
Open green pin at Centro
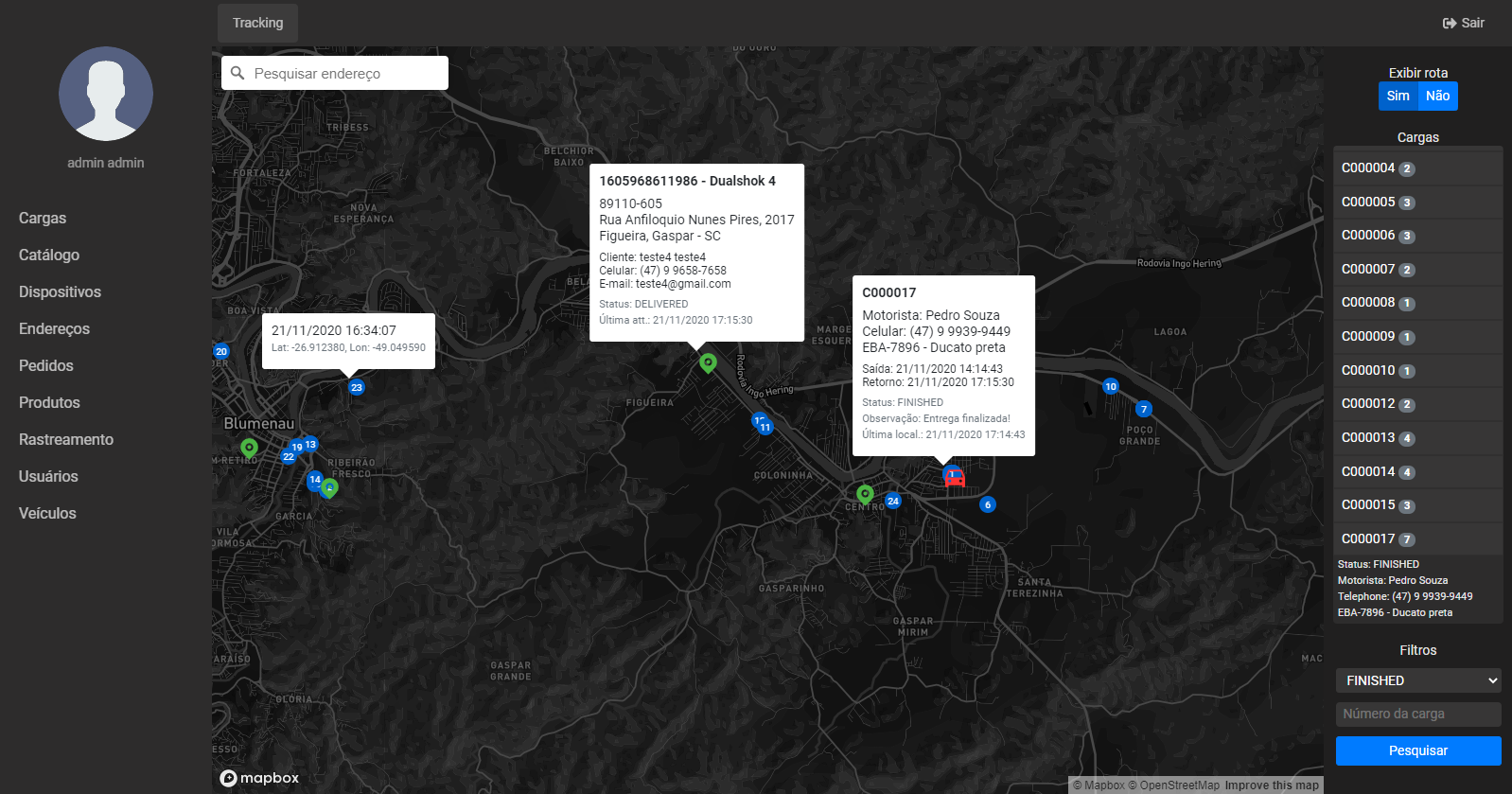click(865, 494)
